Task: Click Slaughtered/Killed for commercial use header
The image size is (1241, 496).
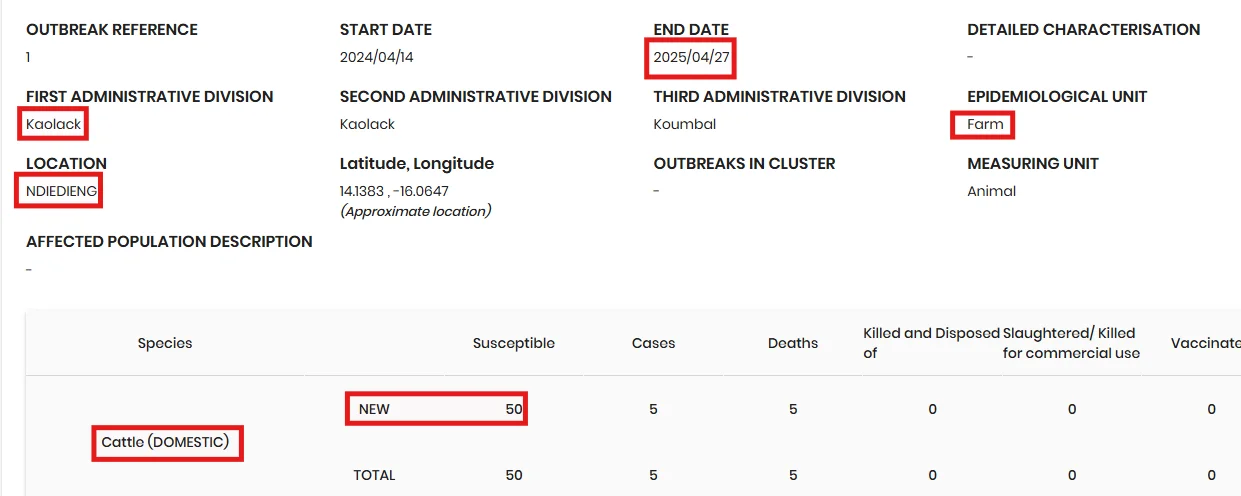Action: tap(1071, 343)
